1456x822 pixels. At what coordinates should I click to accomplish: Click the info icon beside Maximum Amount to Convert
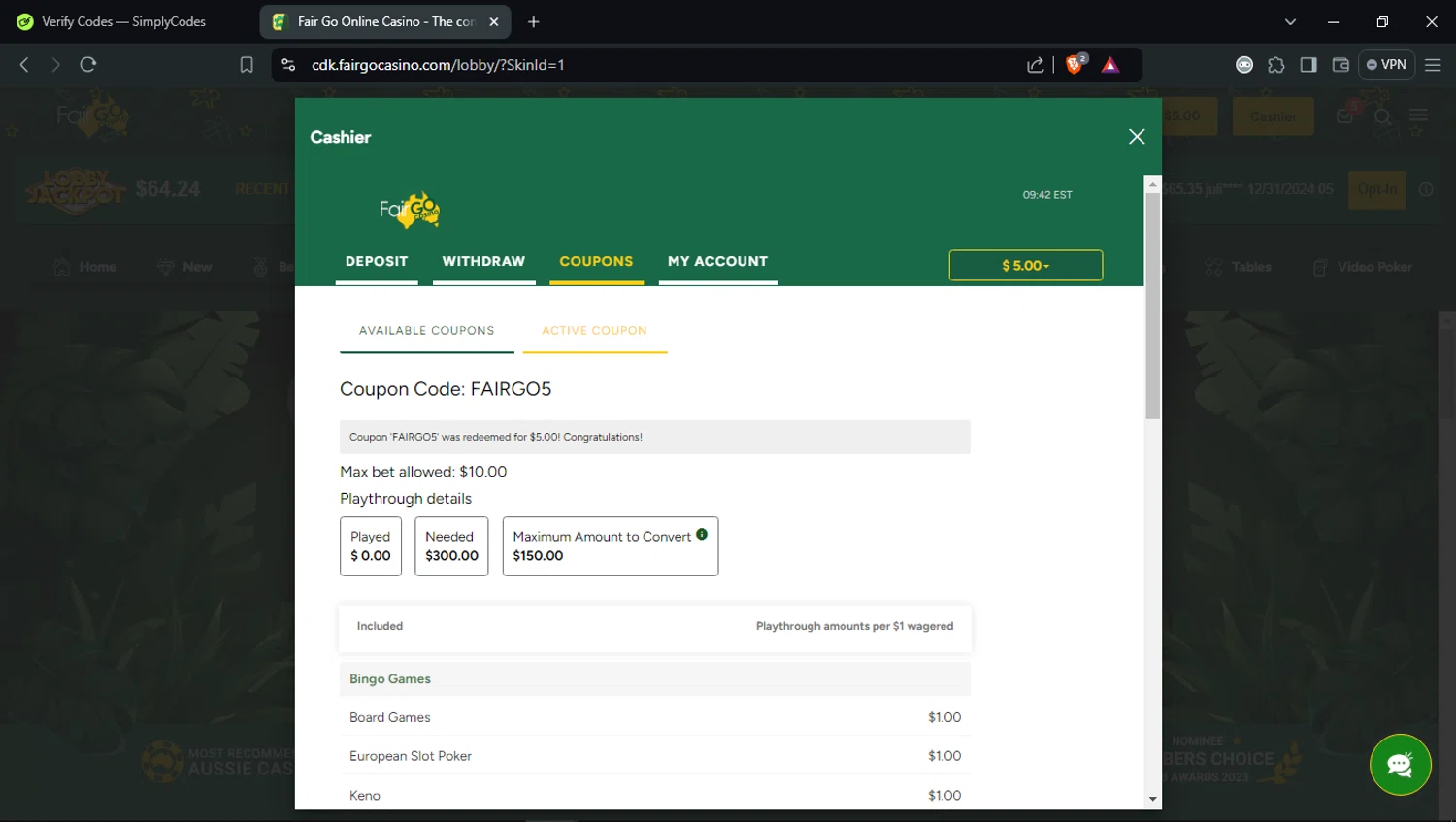tap(702, 534)
